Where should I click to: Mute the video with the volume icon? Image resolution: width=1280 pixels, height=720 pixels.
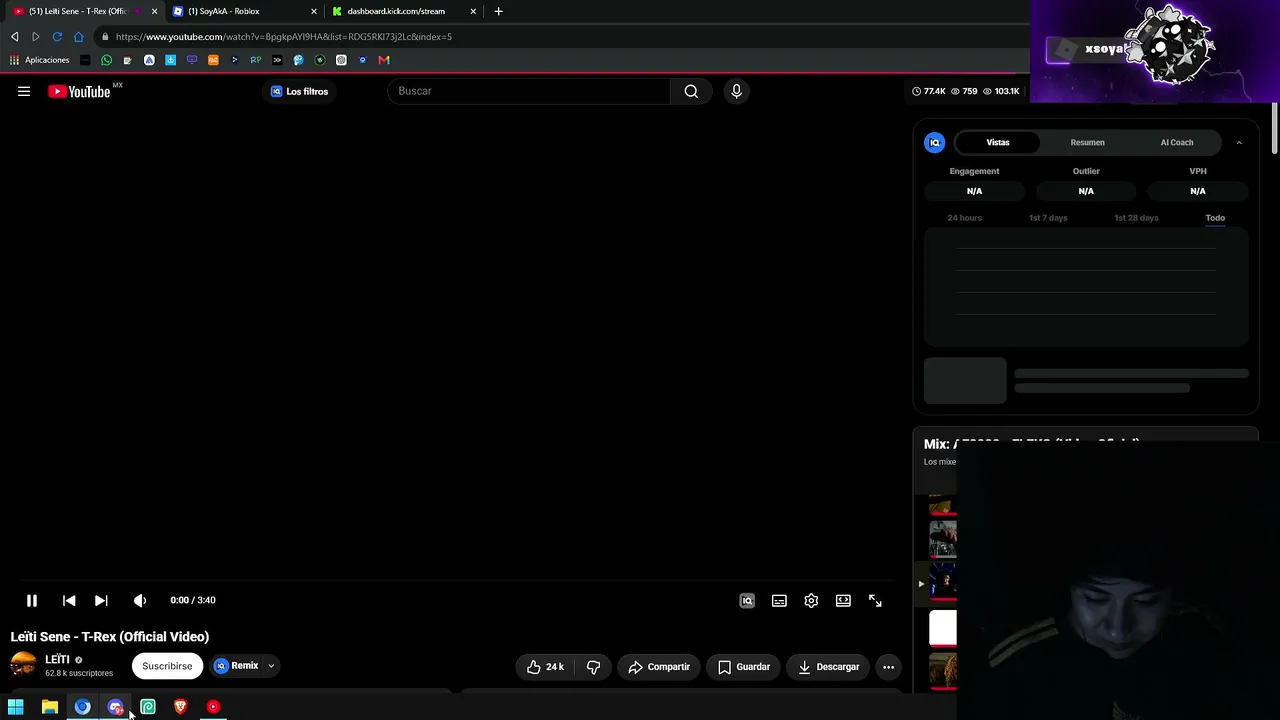coord(140,600)
